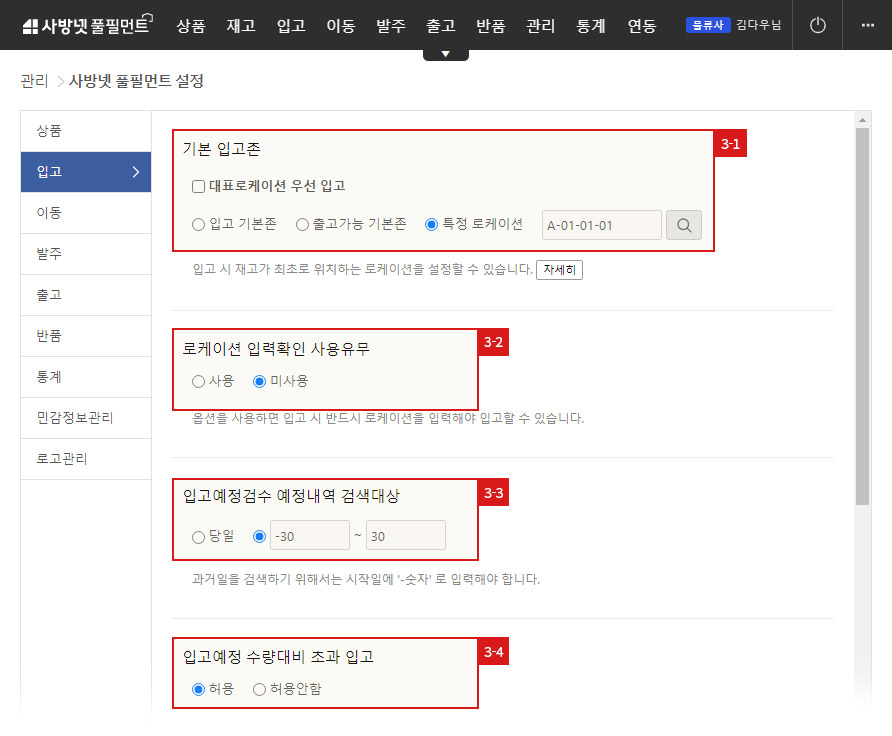Click the power logout icon
892x736 pixels.
coord(816,25)
